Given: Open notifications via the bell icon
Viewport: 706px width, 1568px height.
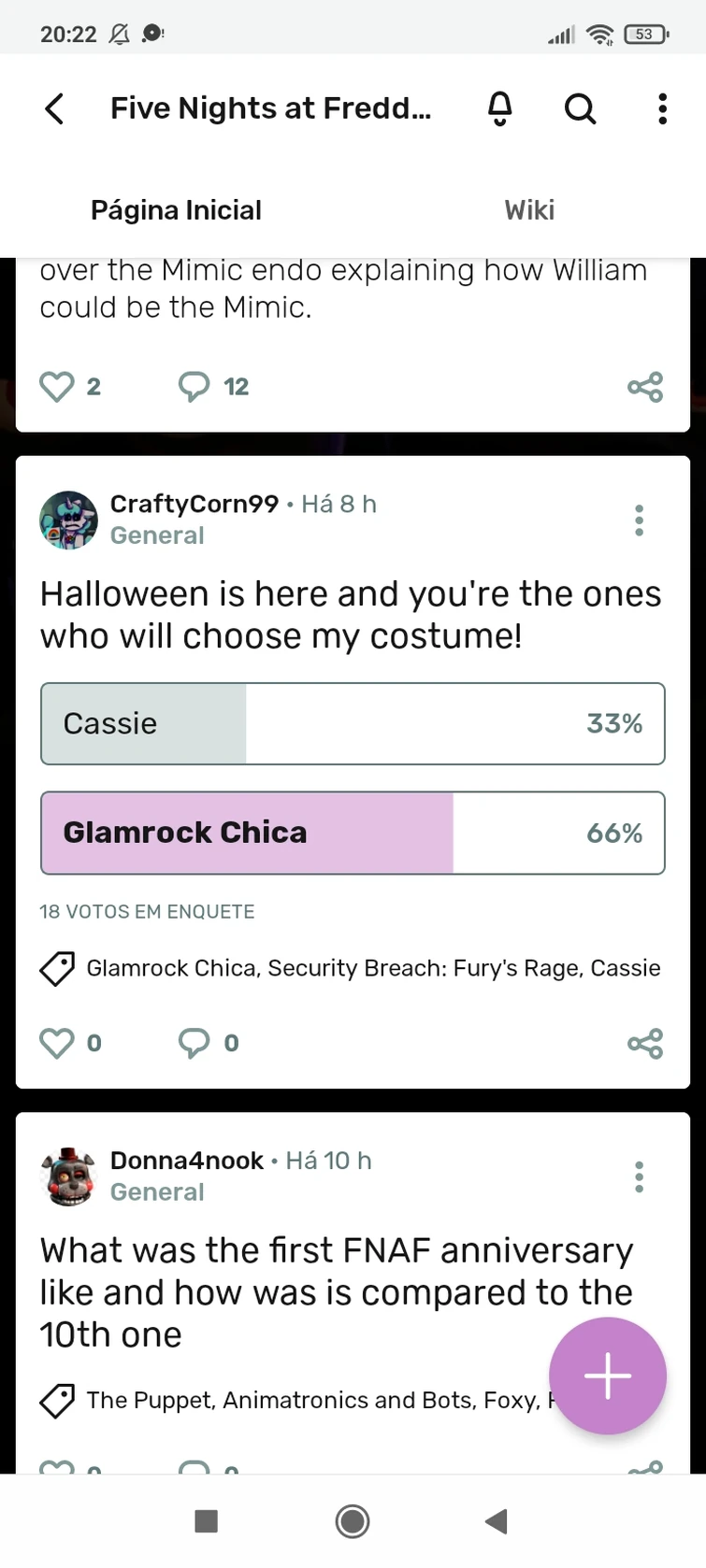Looking at the screenshot, I should tap(500, 108).
